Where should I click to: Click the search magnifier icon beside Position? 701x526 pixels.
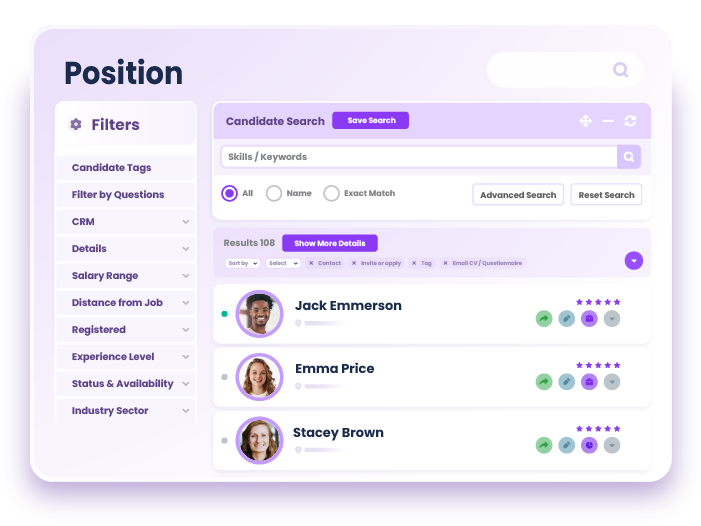621,70
